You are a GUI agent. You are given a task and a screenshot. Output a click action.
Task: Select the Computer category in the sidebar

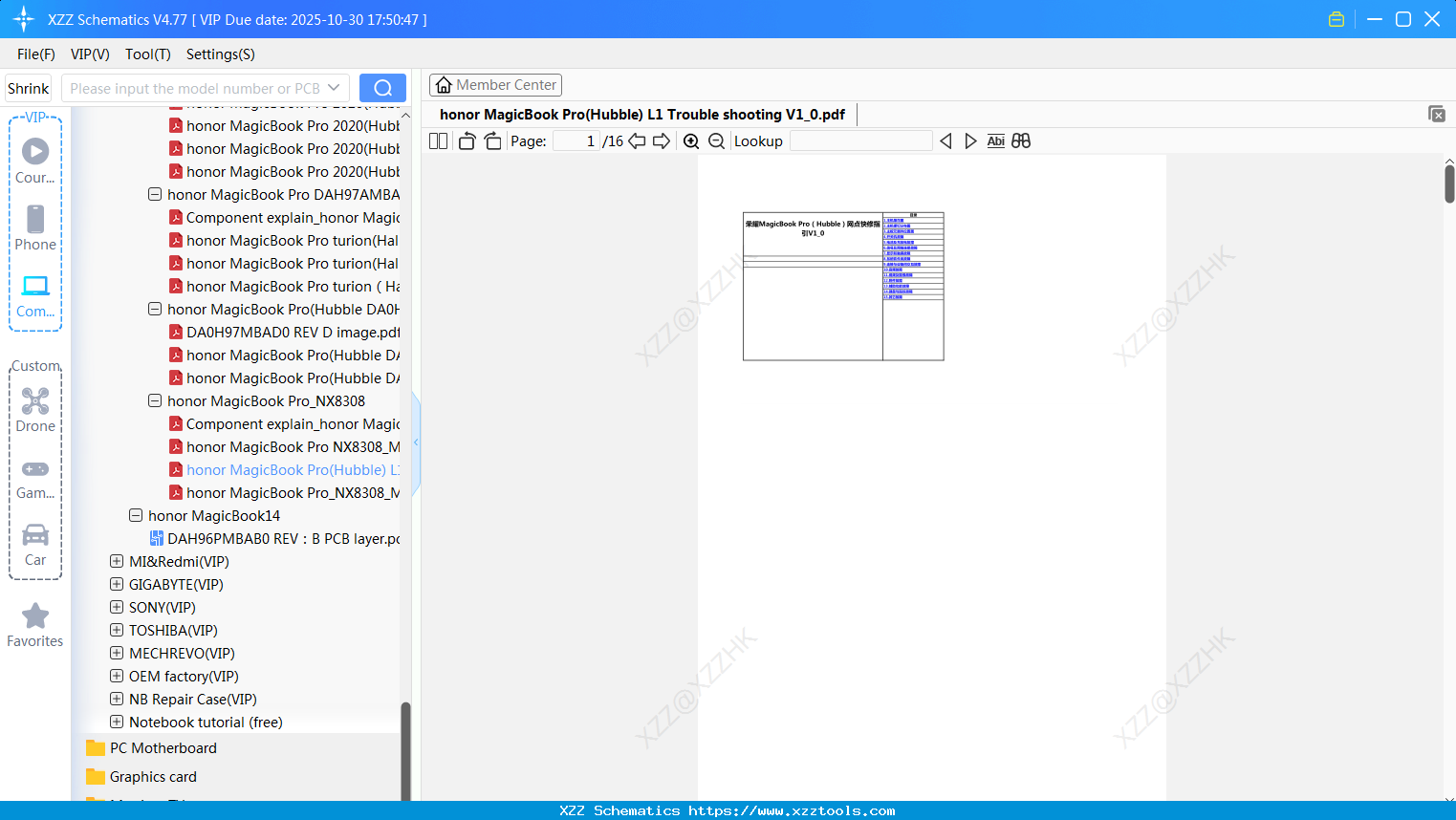coord(35,296)
